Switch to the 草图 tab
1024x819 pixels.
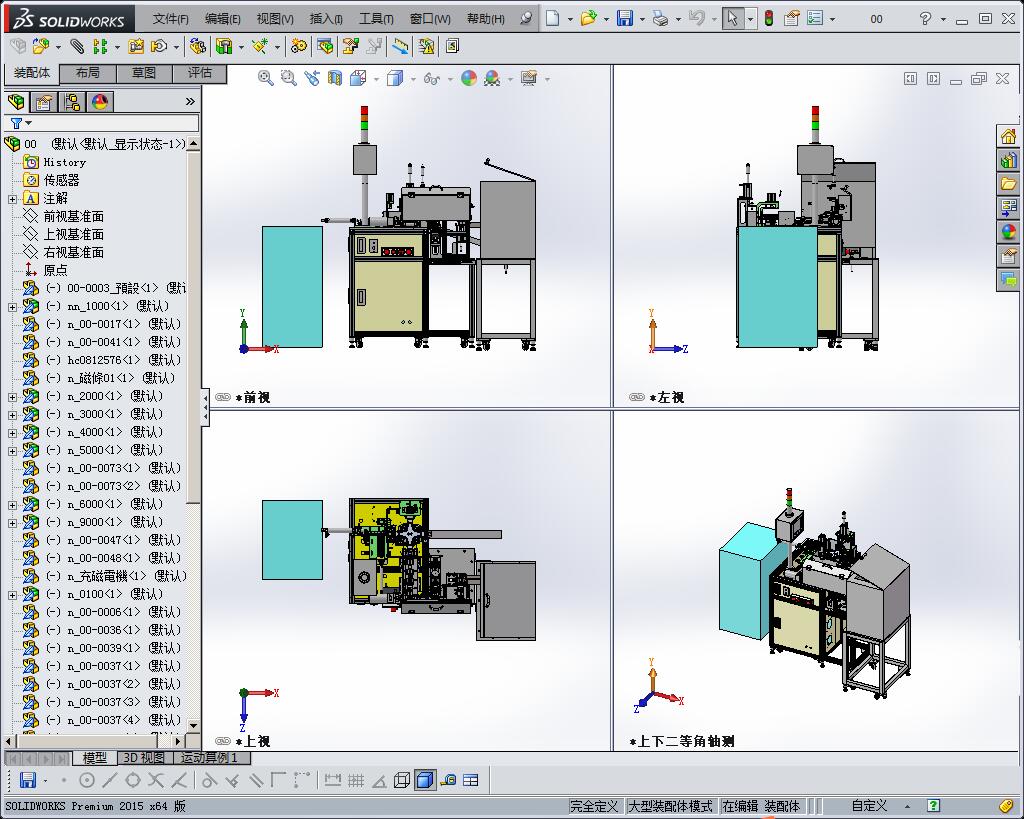coord(144,72)
